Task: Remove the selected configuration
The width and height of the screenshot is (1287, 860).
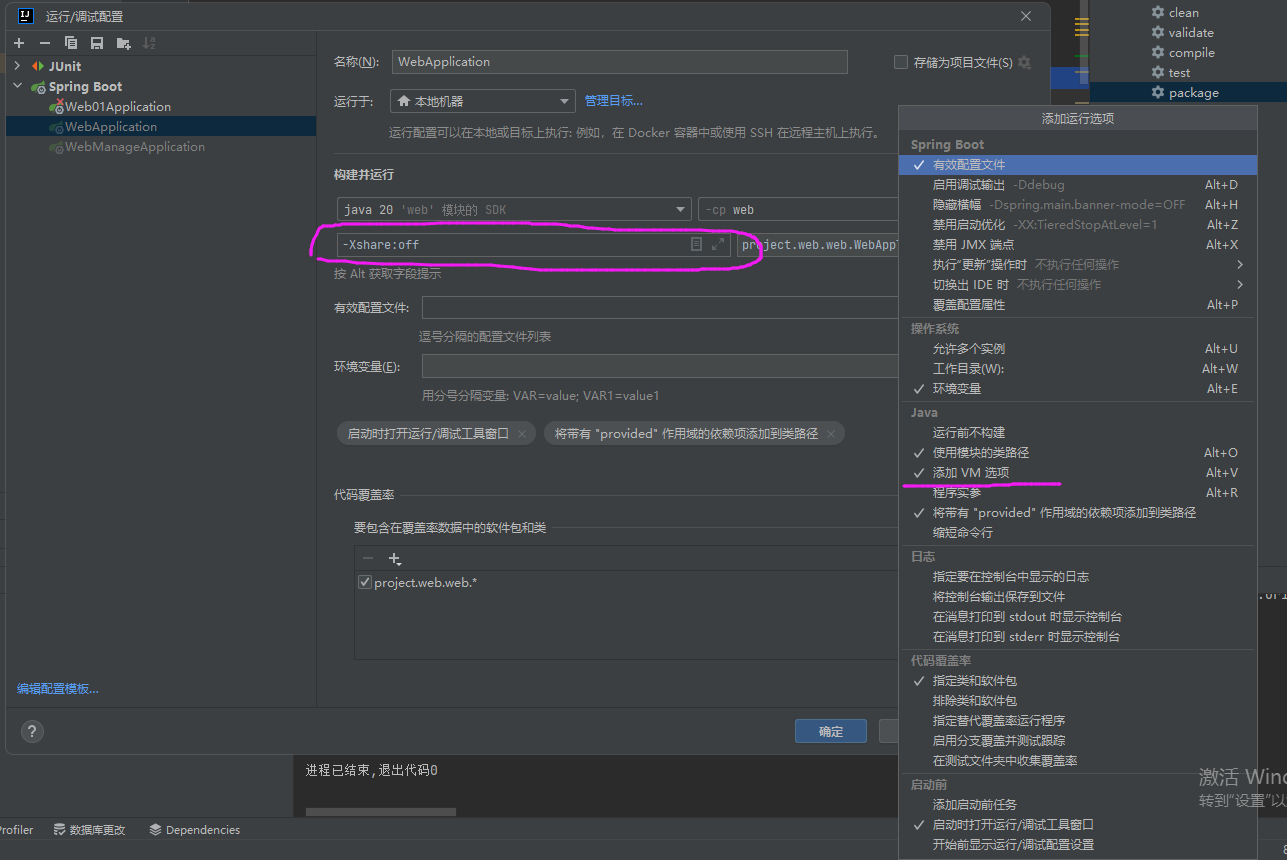Action: 44,43
